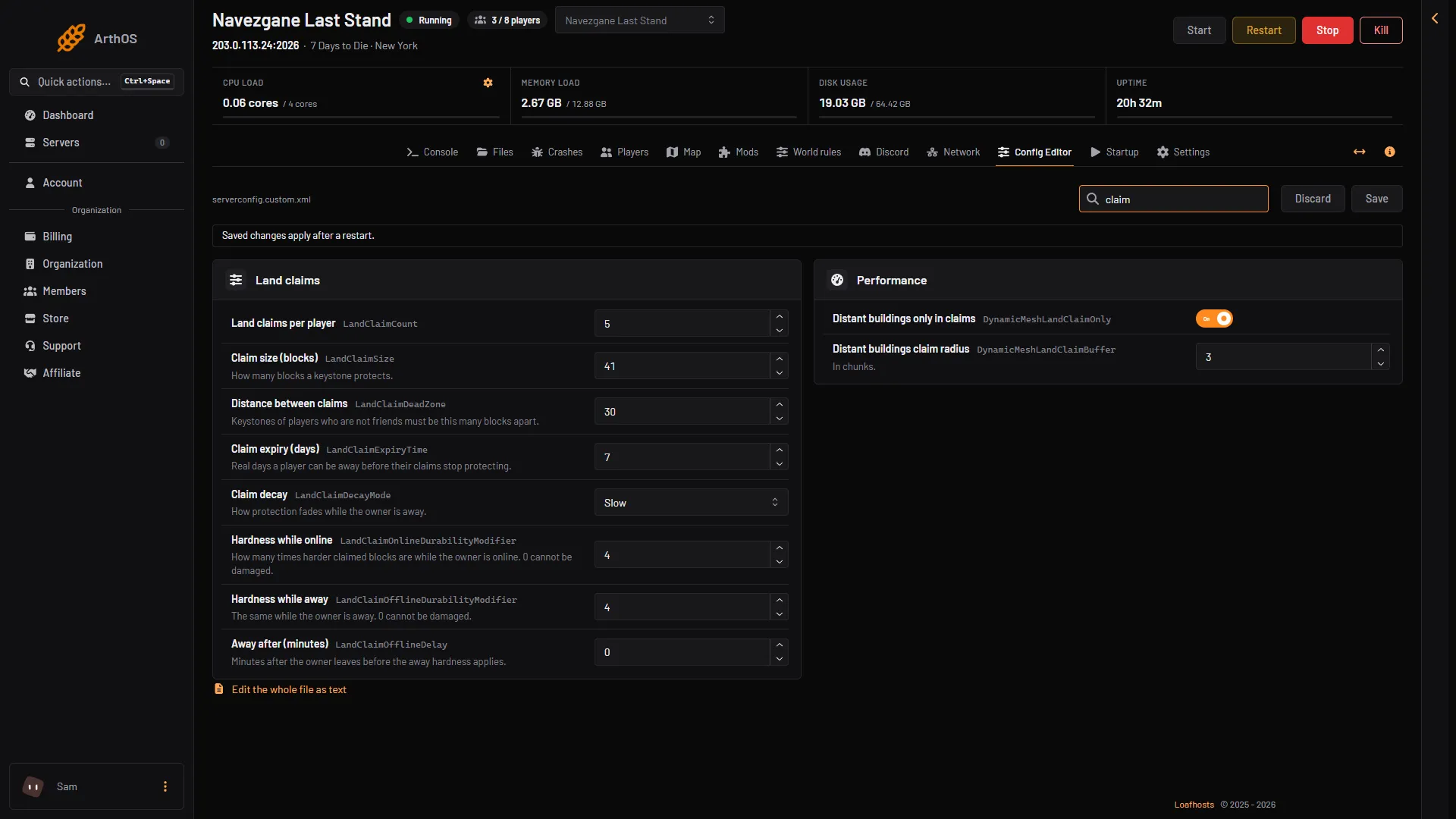Click Hardness while online value field
The height and width of the screenshot is (819, 1456).
click(682, 555)
